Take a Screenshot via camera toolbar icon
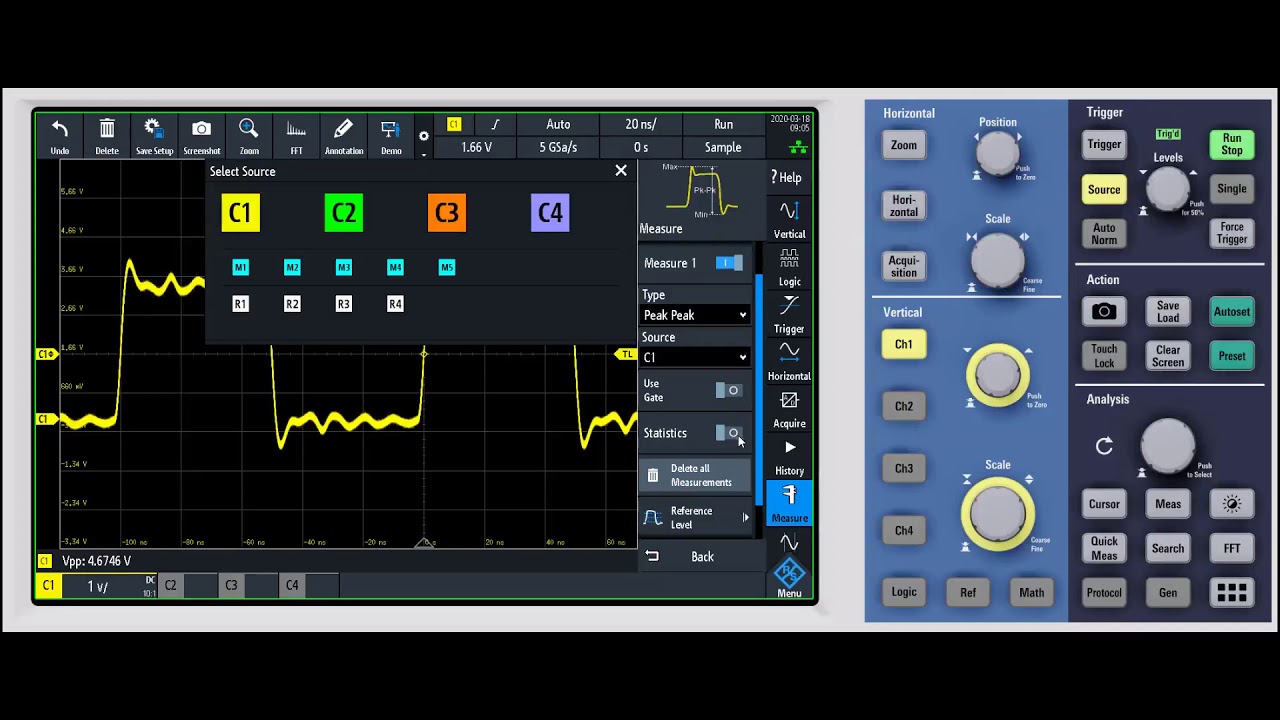The width and height of the screenshot is (1280, 720). tap(201, 136)
